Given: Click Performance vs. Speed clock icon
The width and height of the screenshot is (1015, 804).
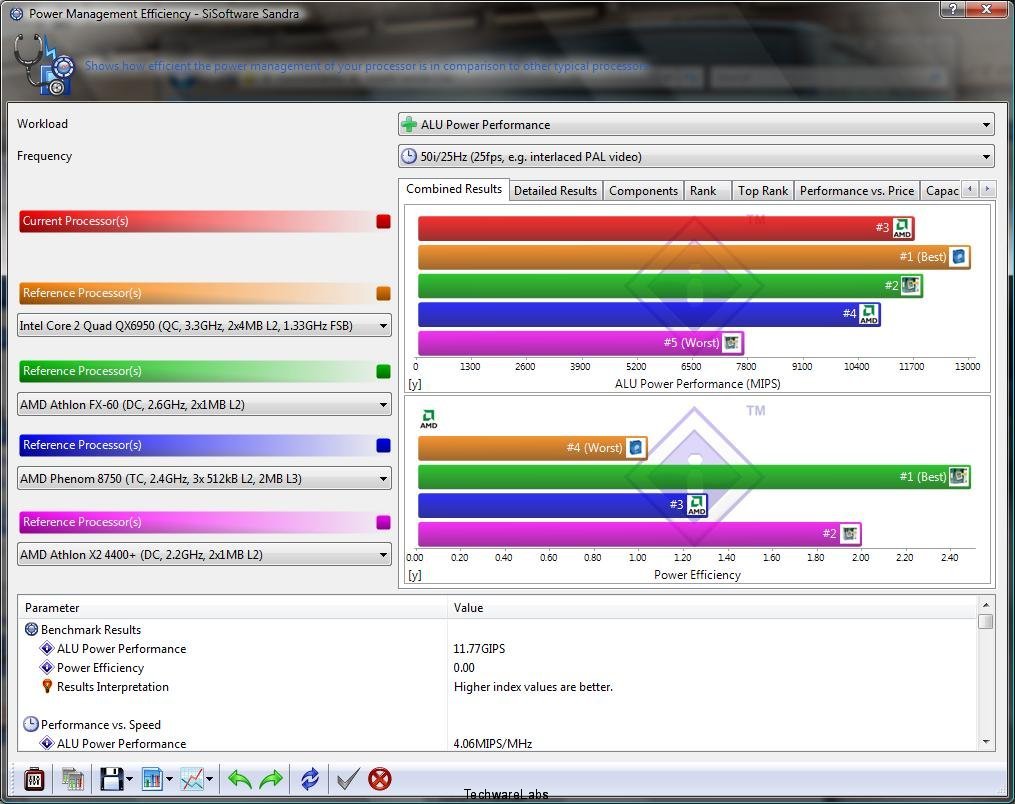Looking at the screenshot, I should pyautogui.click(x=30, y=724).
